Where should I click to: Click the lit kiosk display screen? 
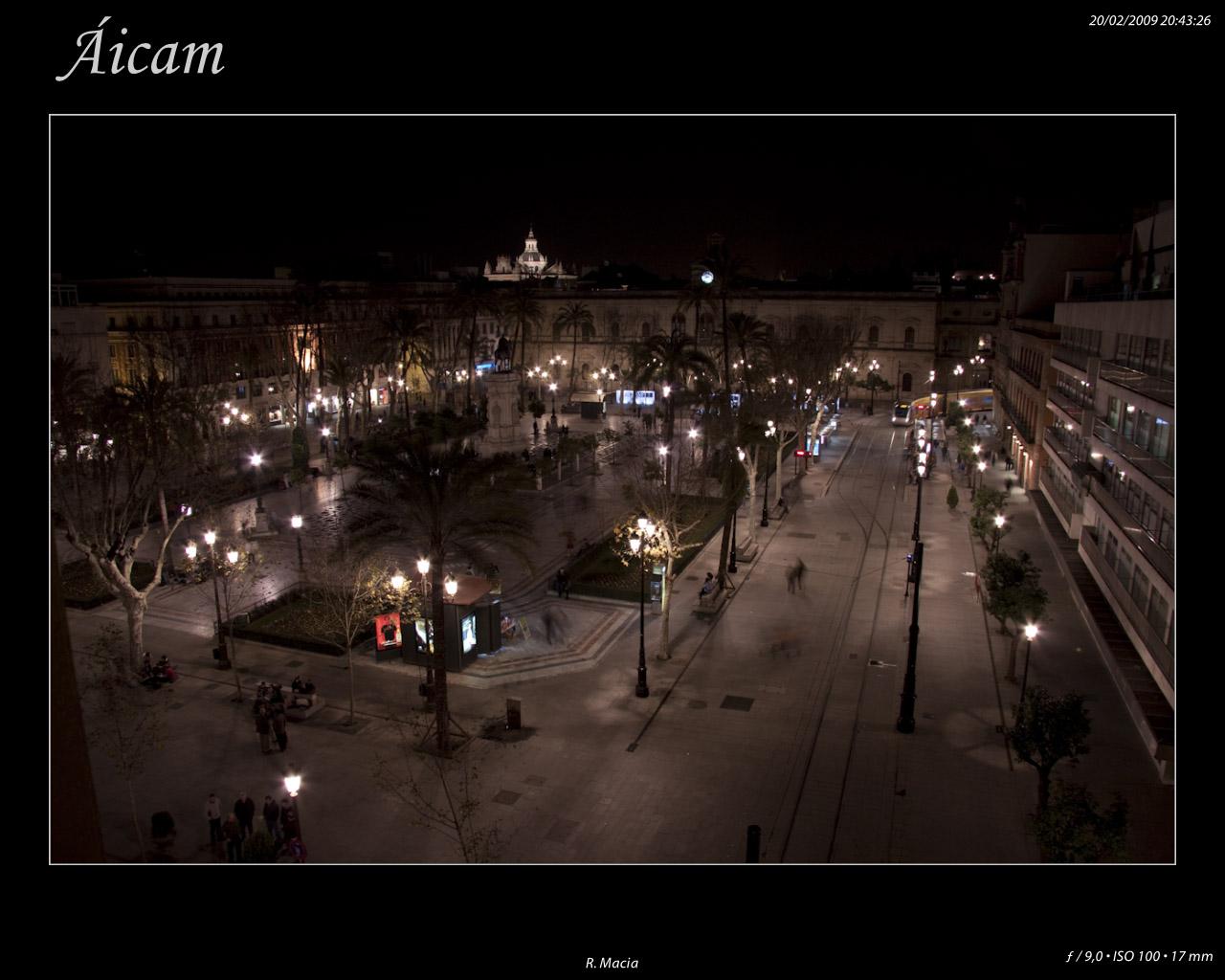[469, 633]
